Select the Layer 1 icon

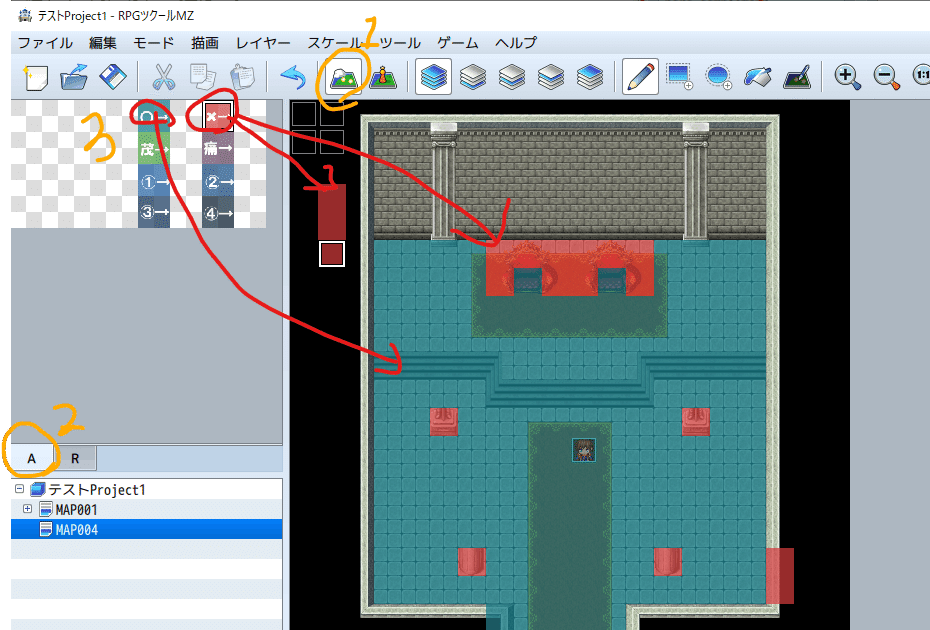pyautogui.click(x=473, y=77)
